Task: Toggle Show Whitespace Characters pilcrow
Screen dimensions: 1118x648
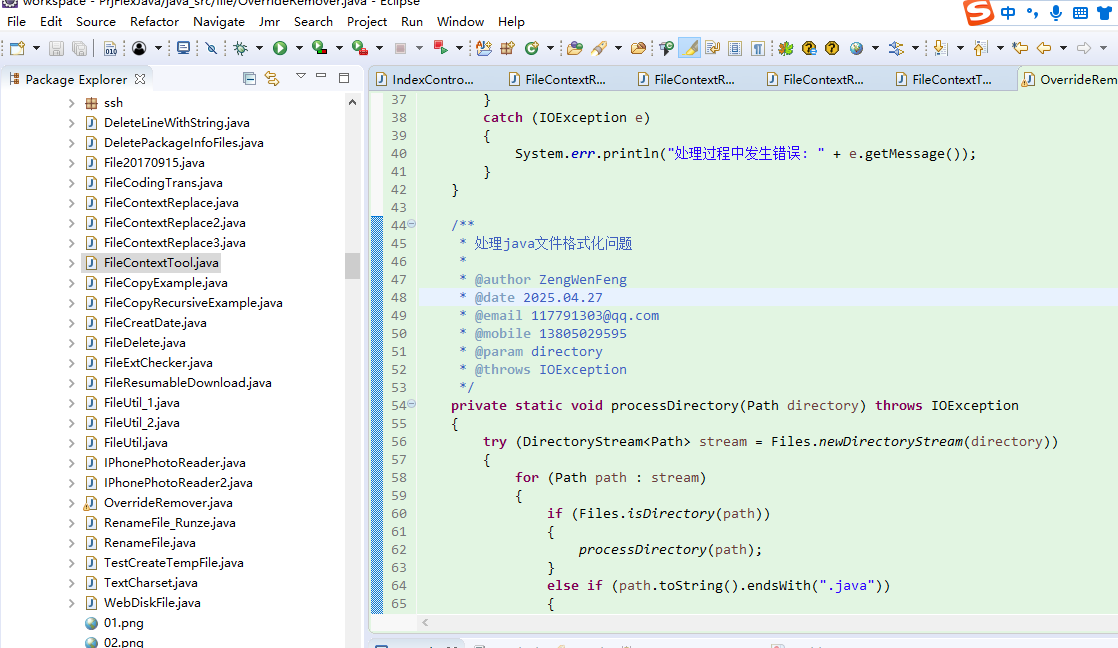Action: click(x=758, y=48)
